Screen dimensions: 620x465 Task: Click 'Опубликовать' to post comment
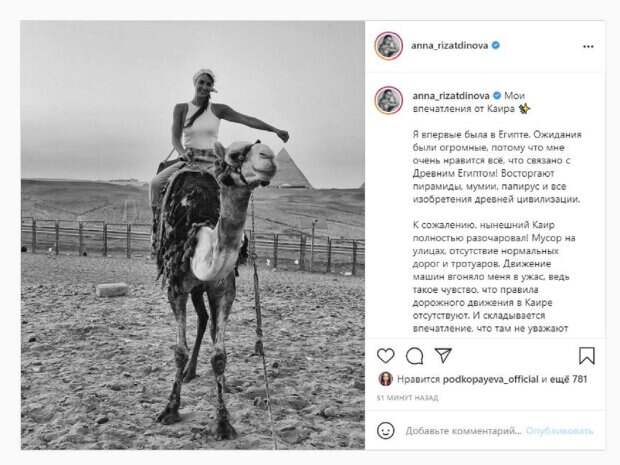560,431
